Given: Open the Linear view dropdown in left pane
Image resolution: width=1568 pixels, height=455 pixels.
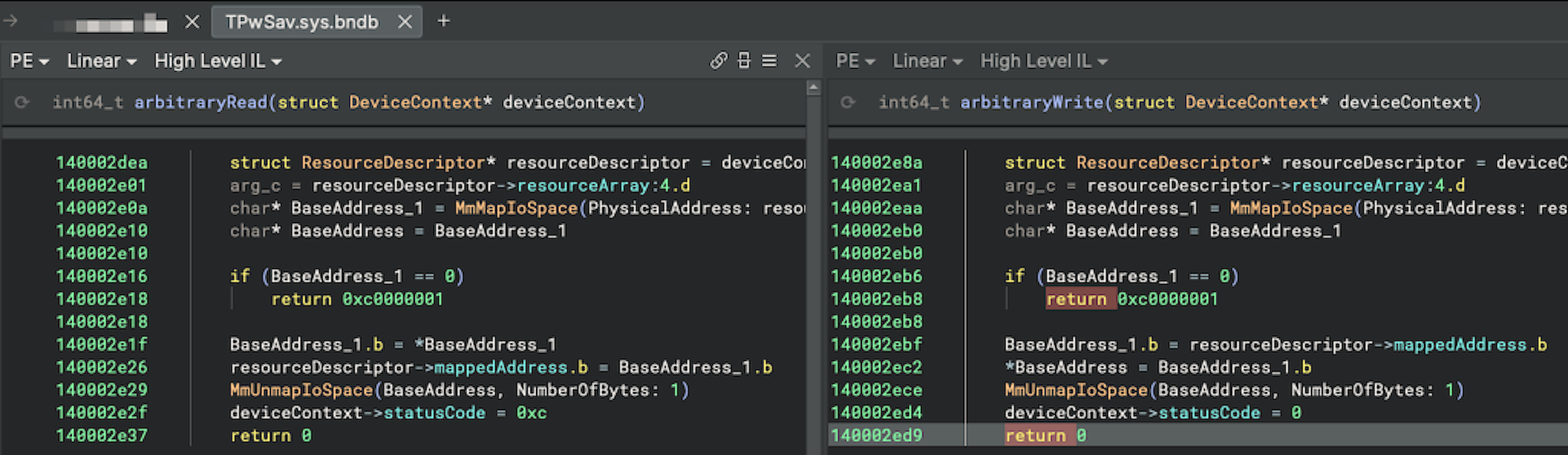Looking at the screenshot, I should coord(101,61).
